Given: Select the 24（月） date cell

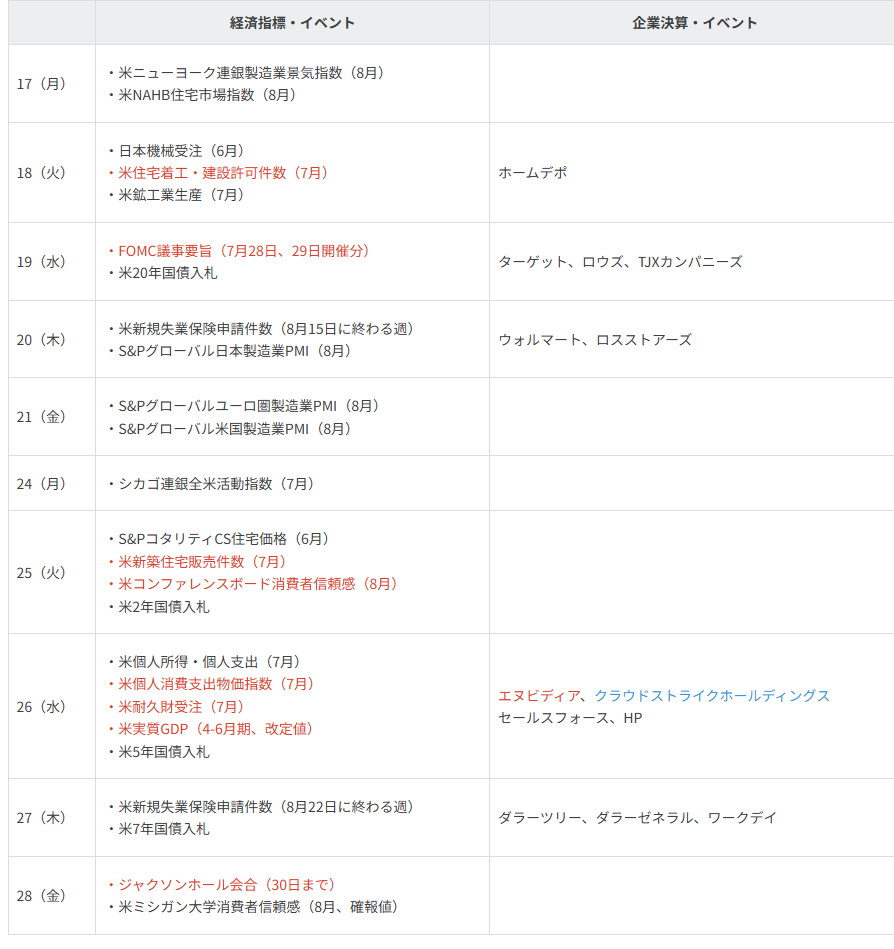Looking at the screenshot, I should (x=52, y=484).
